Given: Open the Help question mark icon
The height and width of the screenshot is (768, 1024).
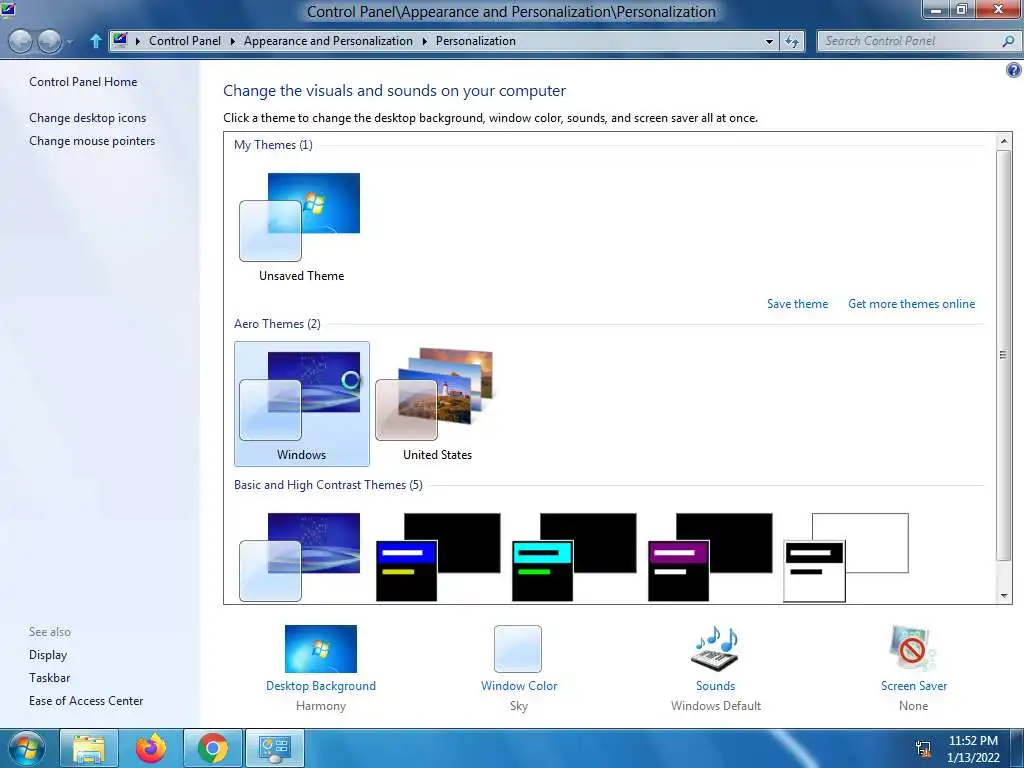Looking at the screenshot, I should [x=1014, y=70].
